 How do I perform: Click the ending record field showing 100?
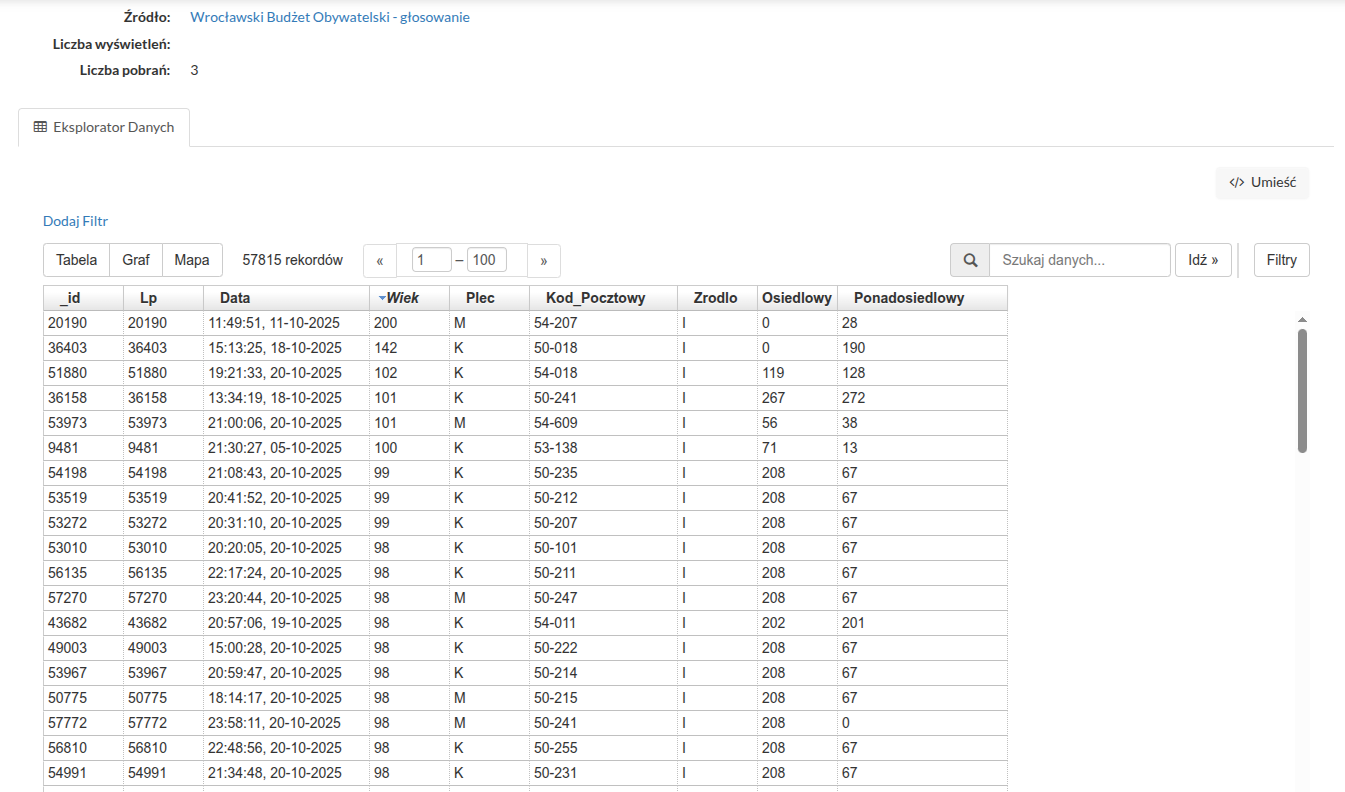486,260
